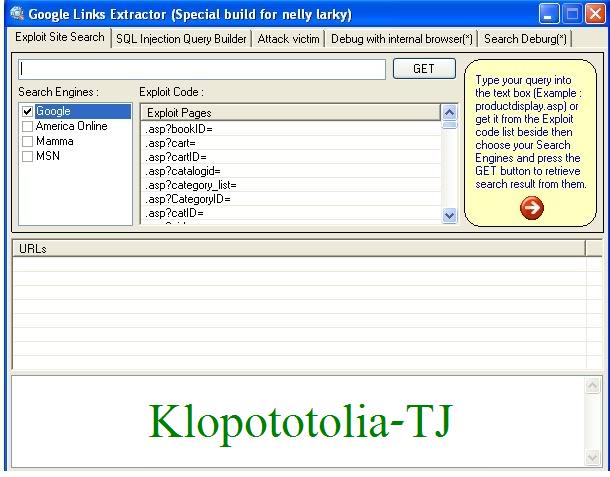The height and width of the screenshot is (477, 610).
Task: Click the exploit list scrollbar thumb
Action: [449, 125]
